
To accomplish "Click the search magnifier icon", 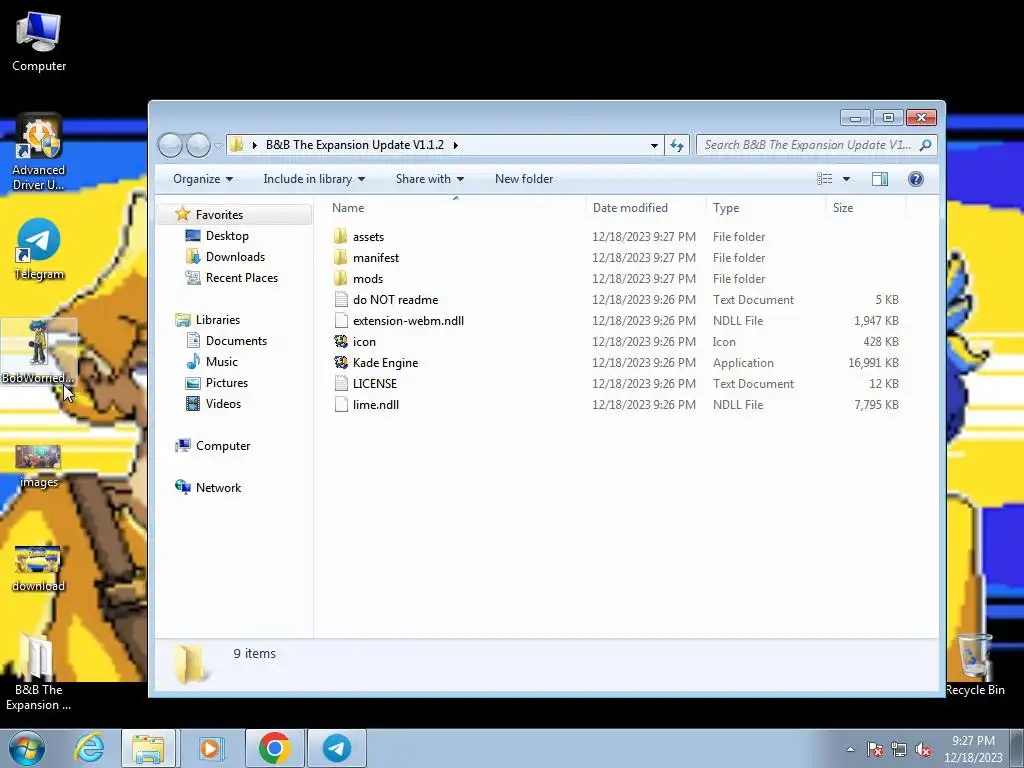I will [x=925, y=145].
